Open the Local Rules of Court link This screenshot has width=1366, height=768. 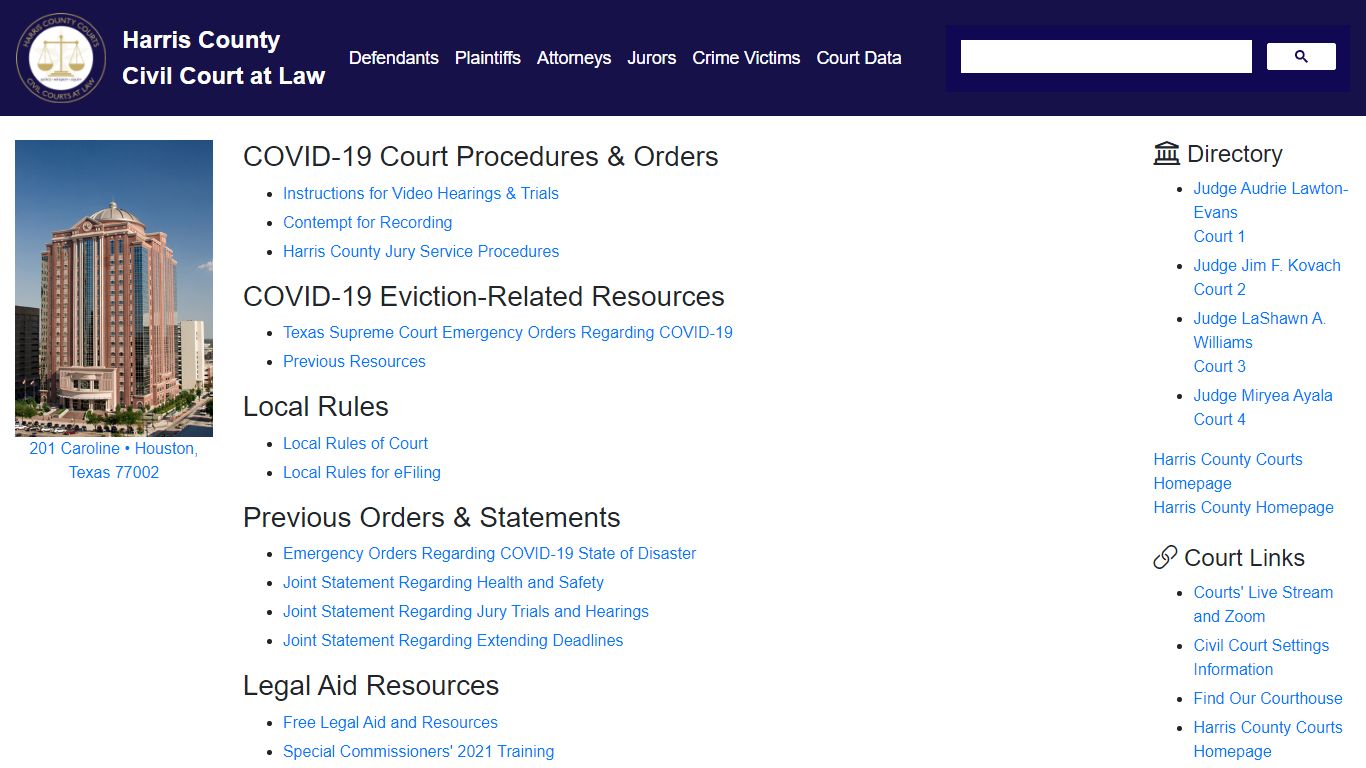[x=355, y=443]
